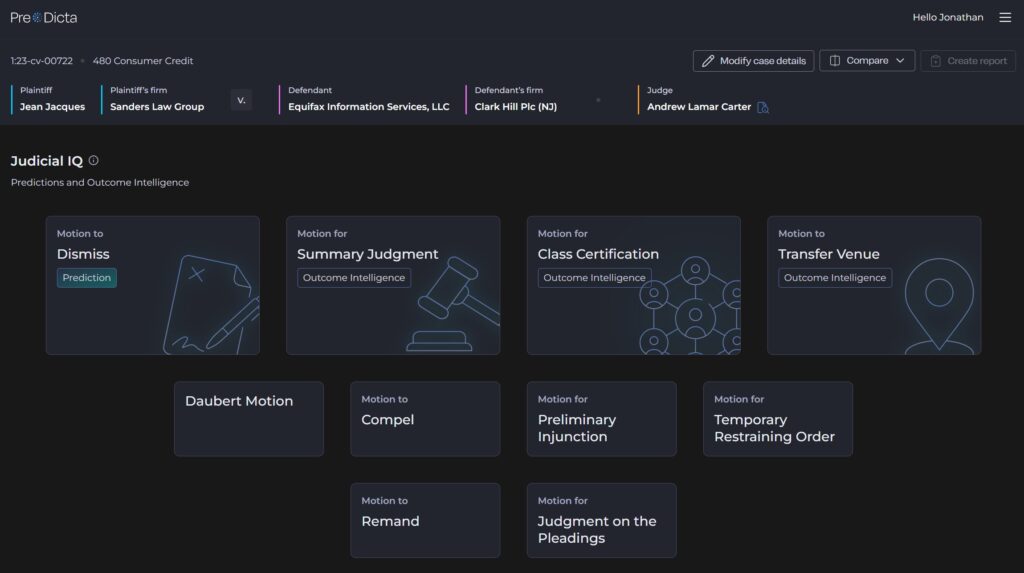Click the Outcome Intelligence badge on Class Certification
Screen dimensions: 1024x573
coord(594,278)
